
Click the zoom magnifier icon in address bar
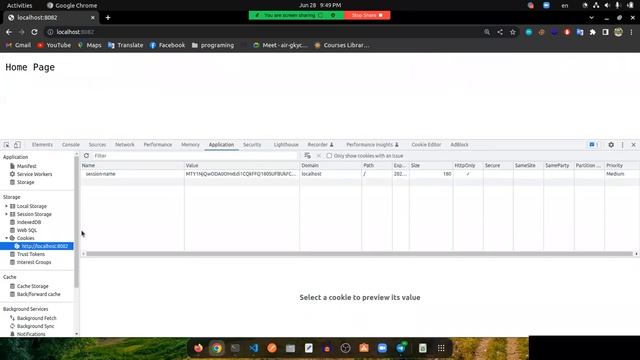(x=487, y=32)
